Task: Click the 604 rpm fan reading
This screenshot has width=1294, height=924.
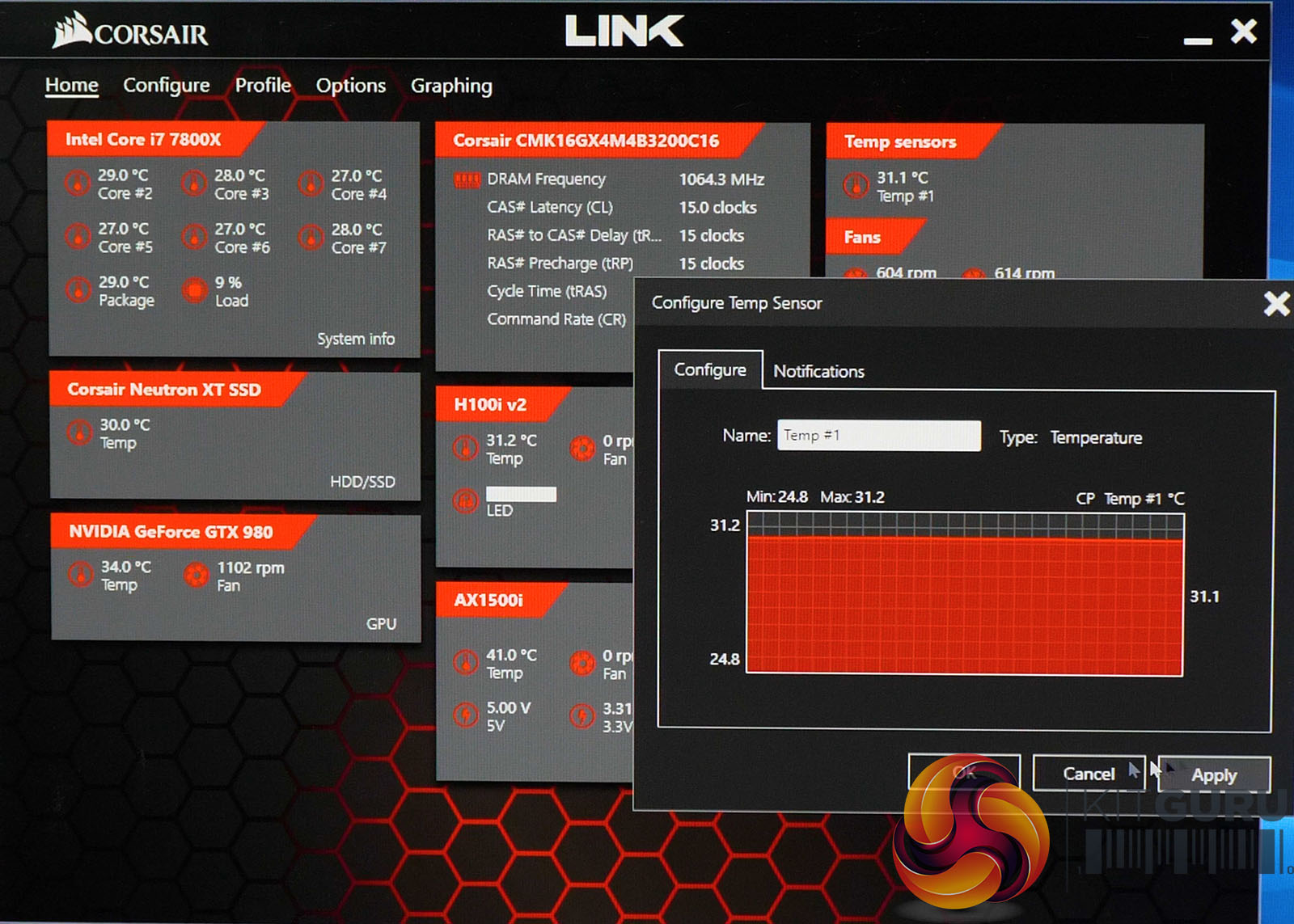Action: pyautogui.click(x=906, y=273)
